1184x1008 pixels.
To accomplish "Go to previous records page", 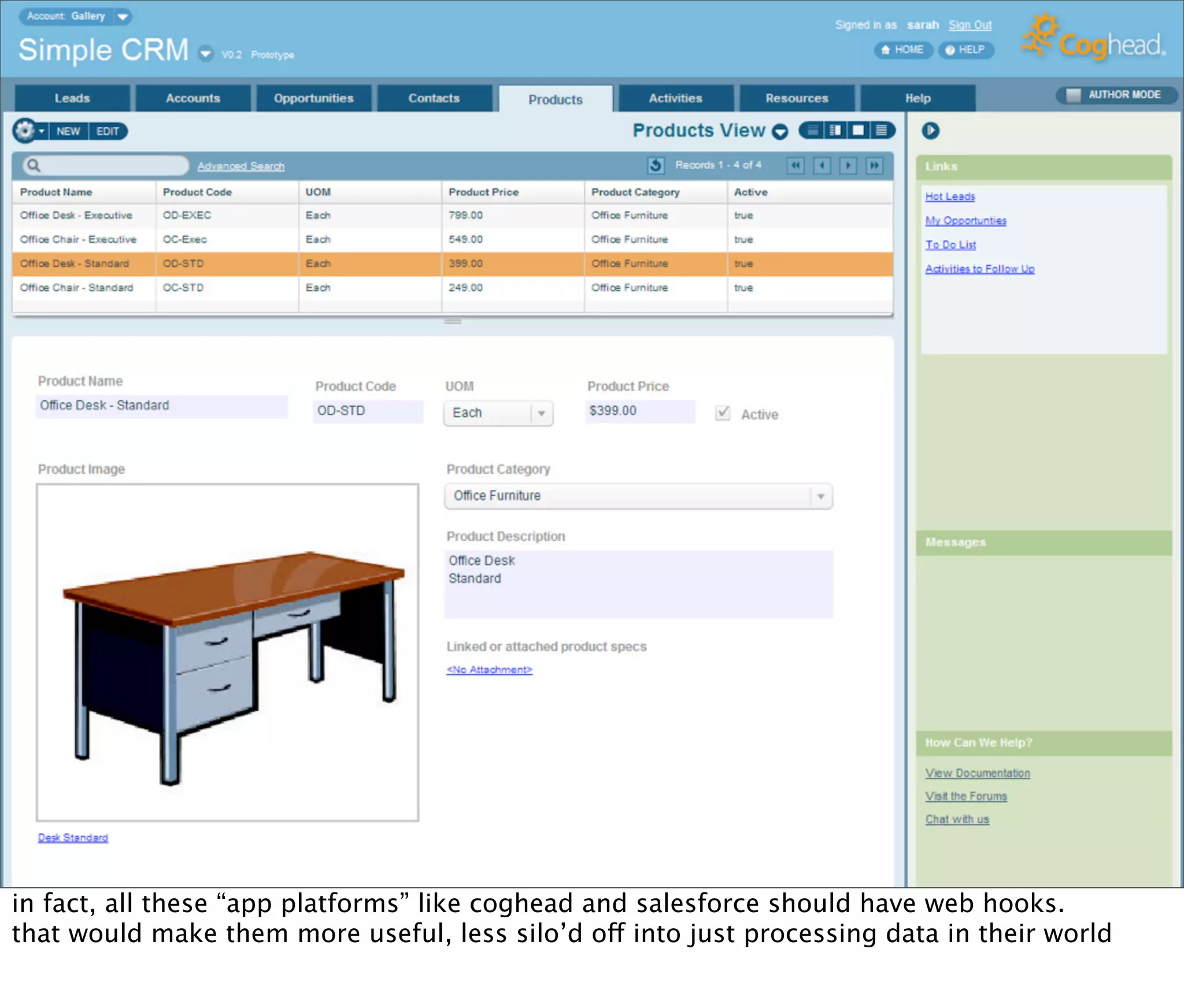I will pyautogui.click(x=822, y=166).
